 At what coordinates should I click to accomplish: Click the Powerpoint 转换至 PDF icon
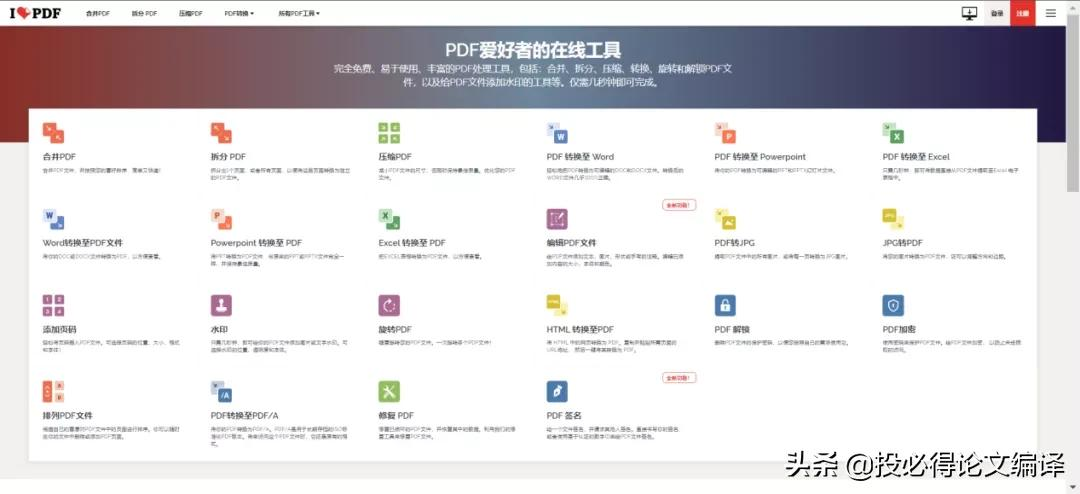pyautogui.click(x=221, y=219)
